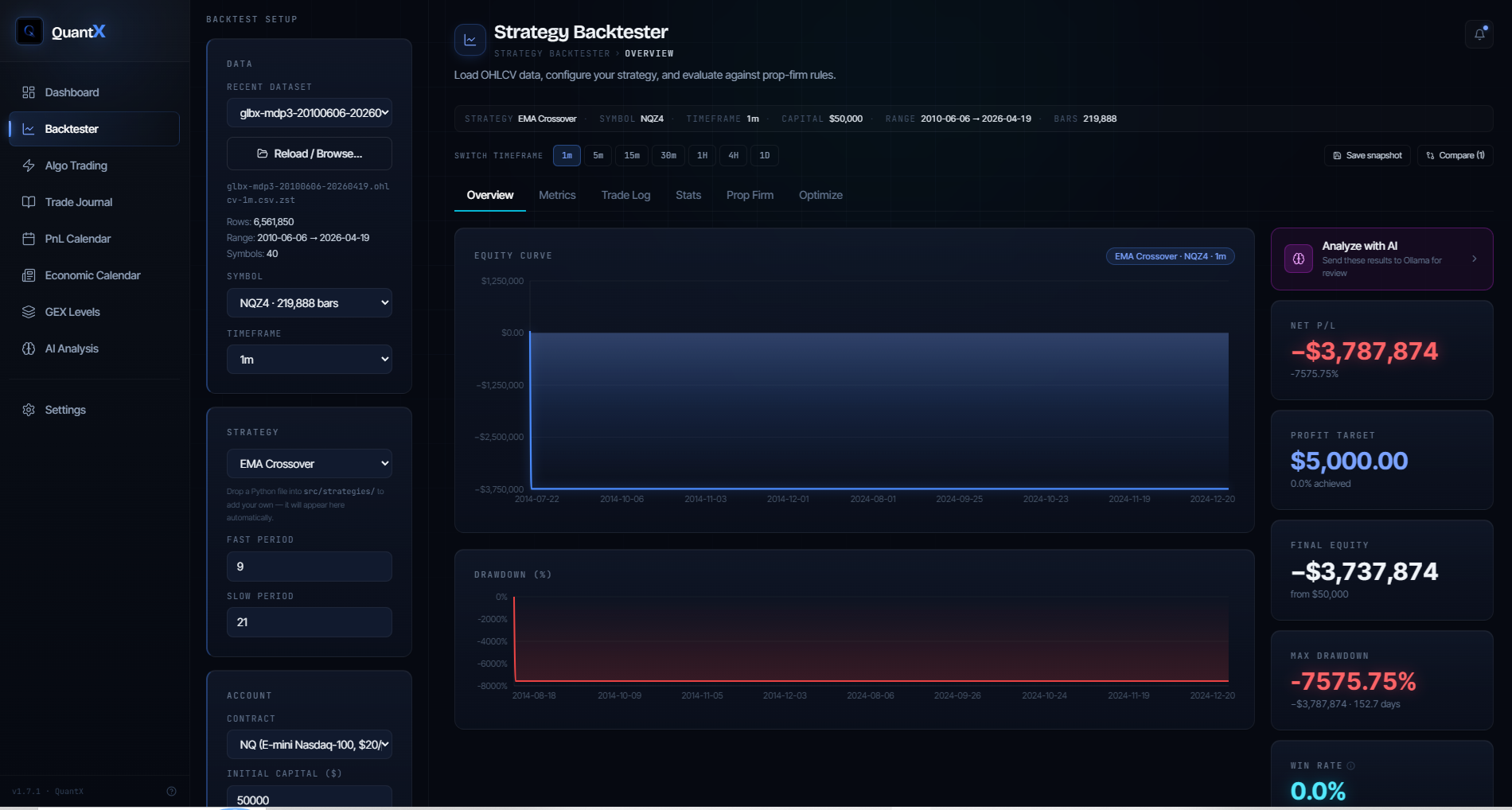1512x810 pixels.
Task: Click the Win Rate info icon
Action: (1350, 765)
